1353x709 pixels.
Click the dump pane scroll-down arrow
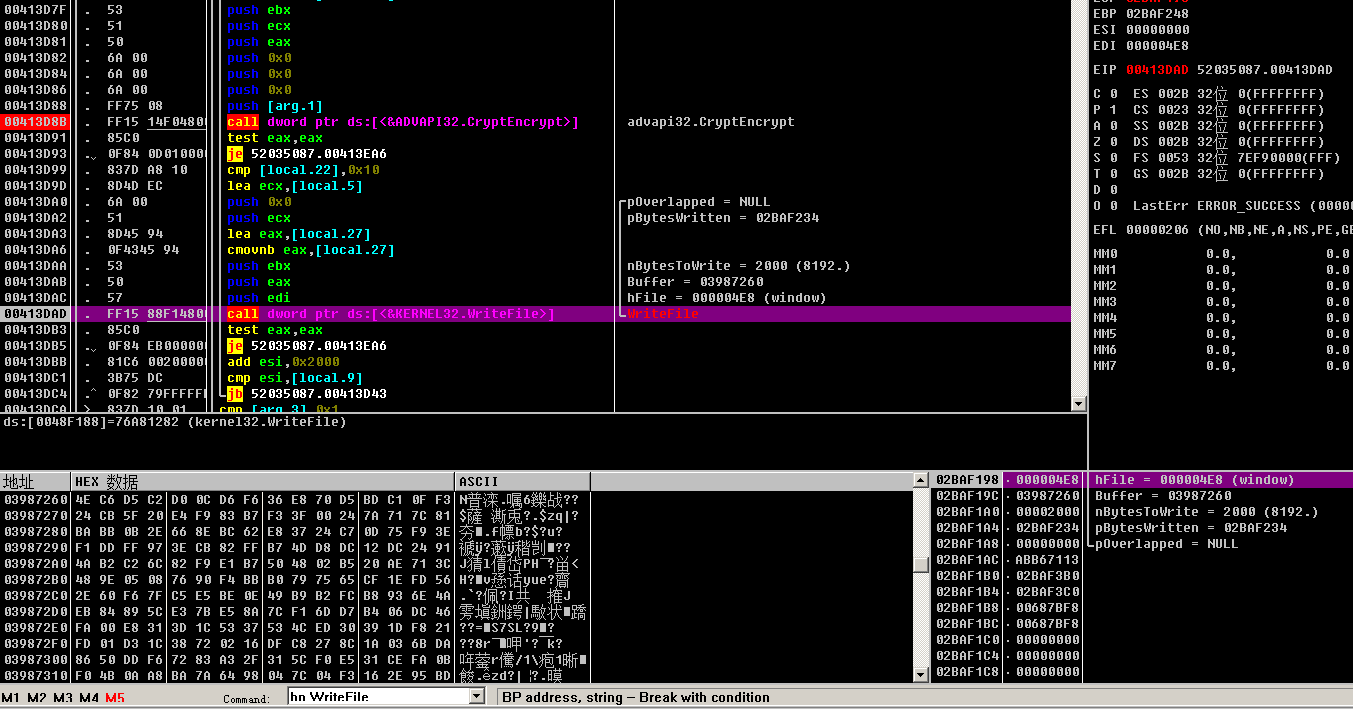pyautogui.click(x=920, y=676)
